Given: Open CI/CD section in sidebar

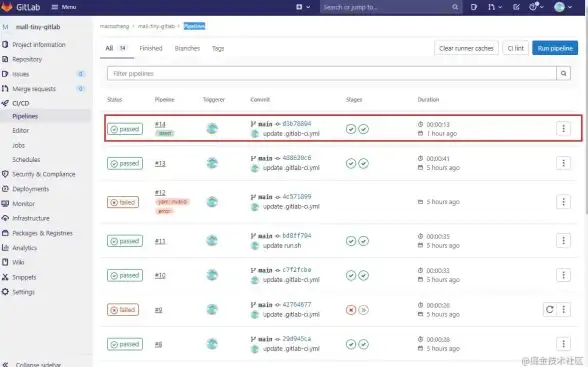Looking at the screenshot, I should (21, 103).
